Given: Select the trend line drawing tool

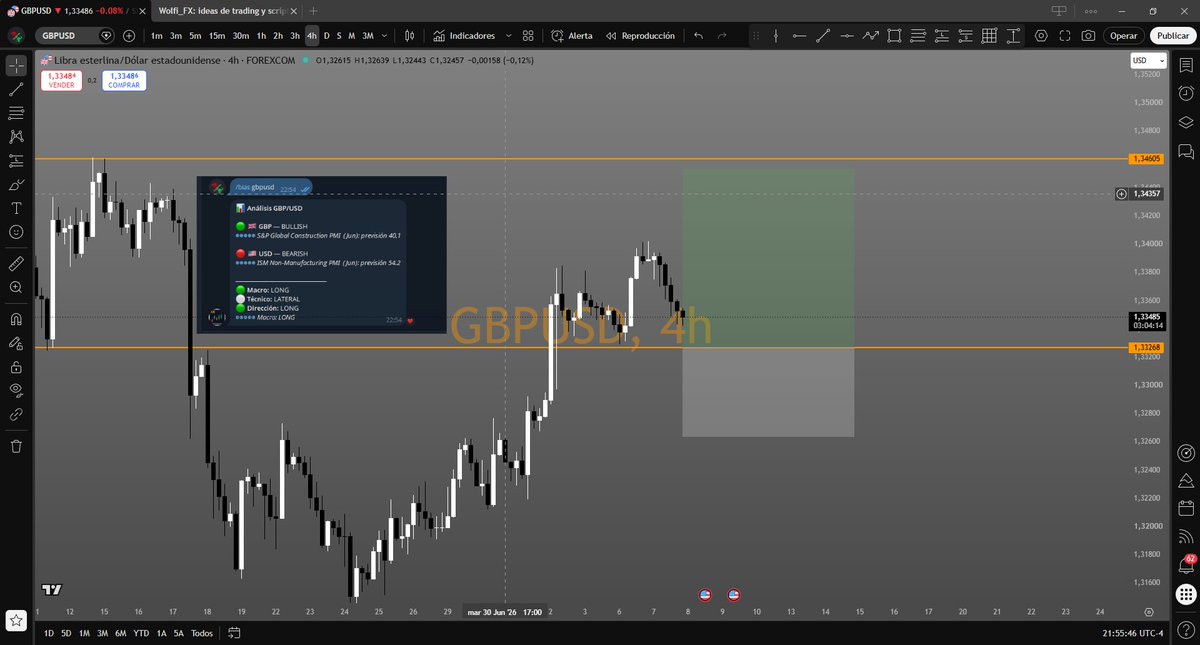Looking at the screenshot, I should (16, 89).
